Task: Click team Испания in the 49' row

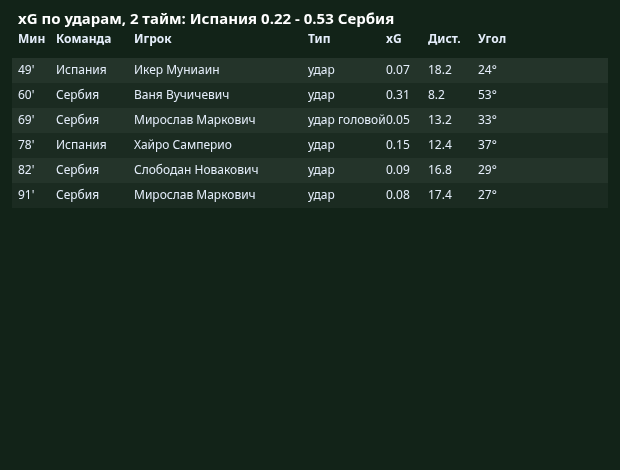Action: 81,70
